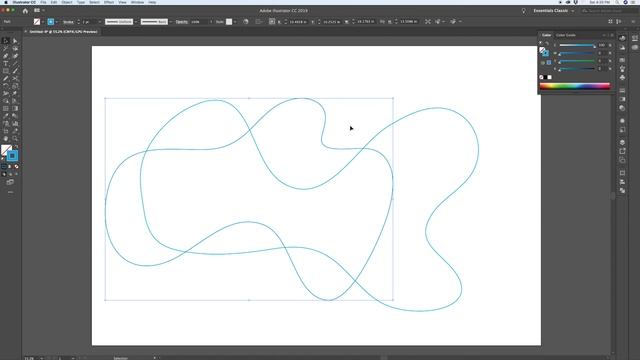
Task: Click the Home icon
Action: (25, 11)
